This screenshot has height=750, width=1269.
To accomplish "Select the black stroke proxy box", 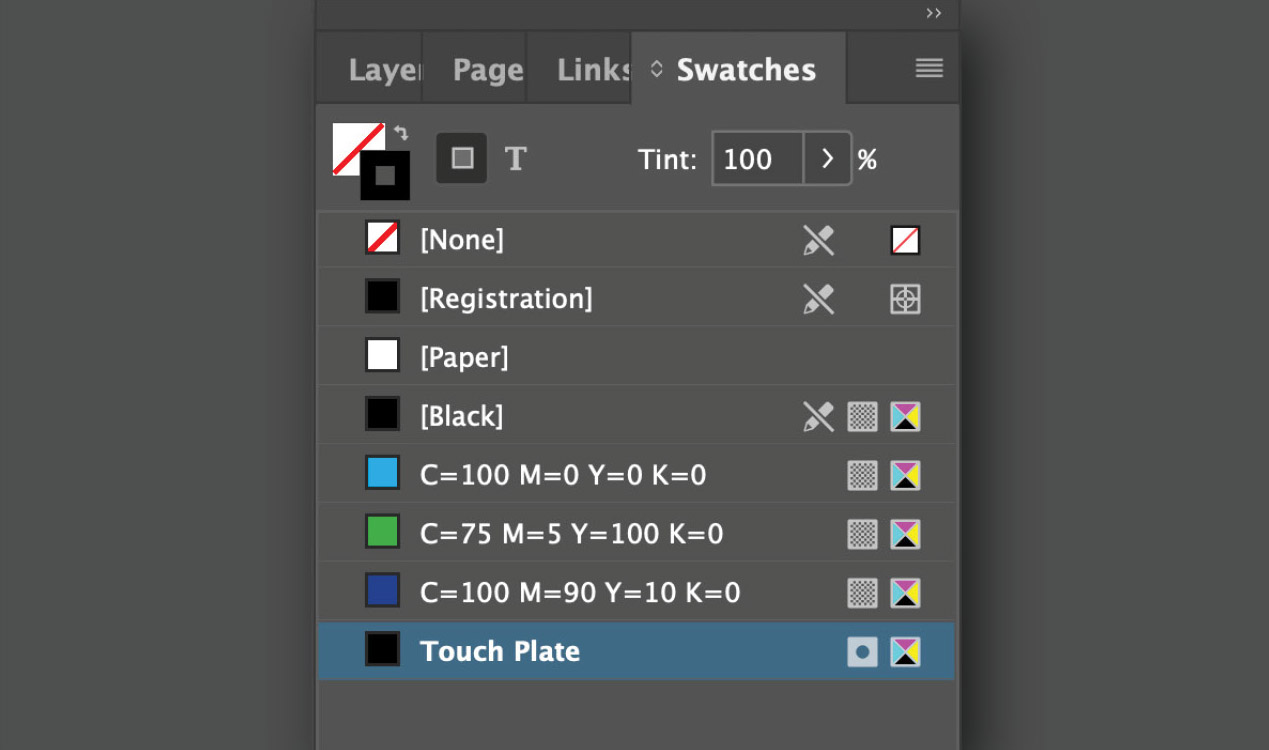I will tap(385, 176).
